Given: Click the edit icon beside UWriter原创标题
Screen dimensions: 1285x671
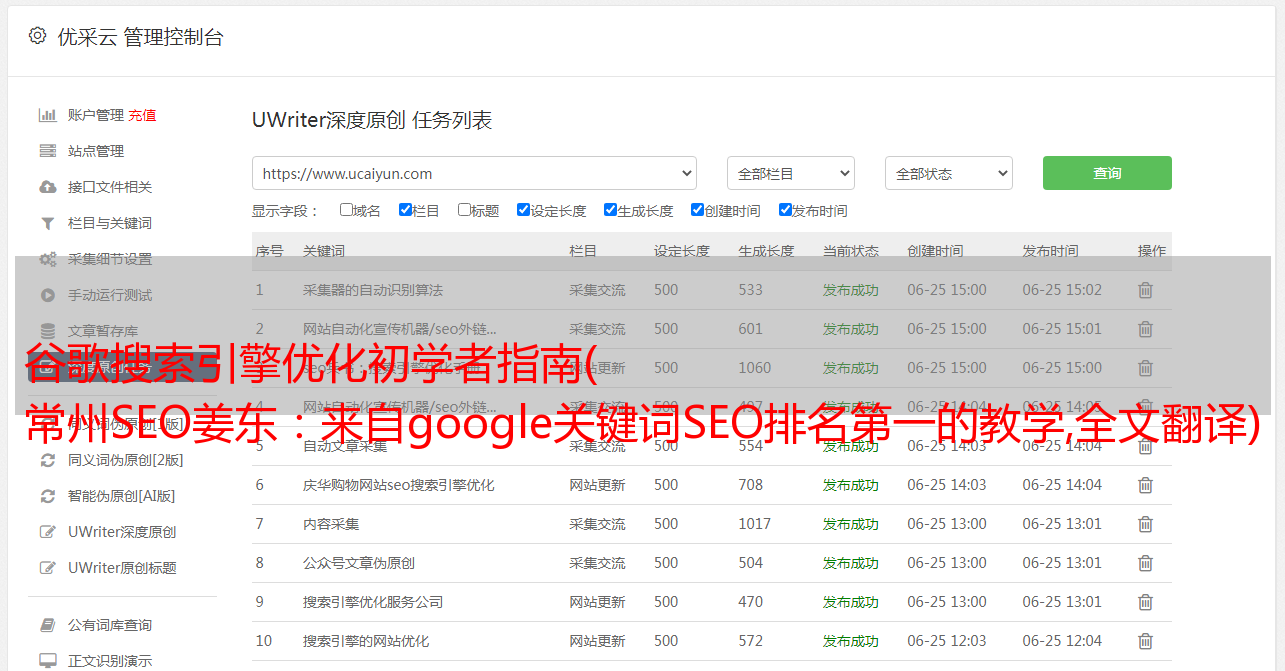Looking at the screenshot, I should [47, 568].
